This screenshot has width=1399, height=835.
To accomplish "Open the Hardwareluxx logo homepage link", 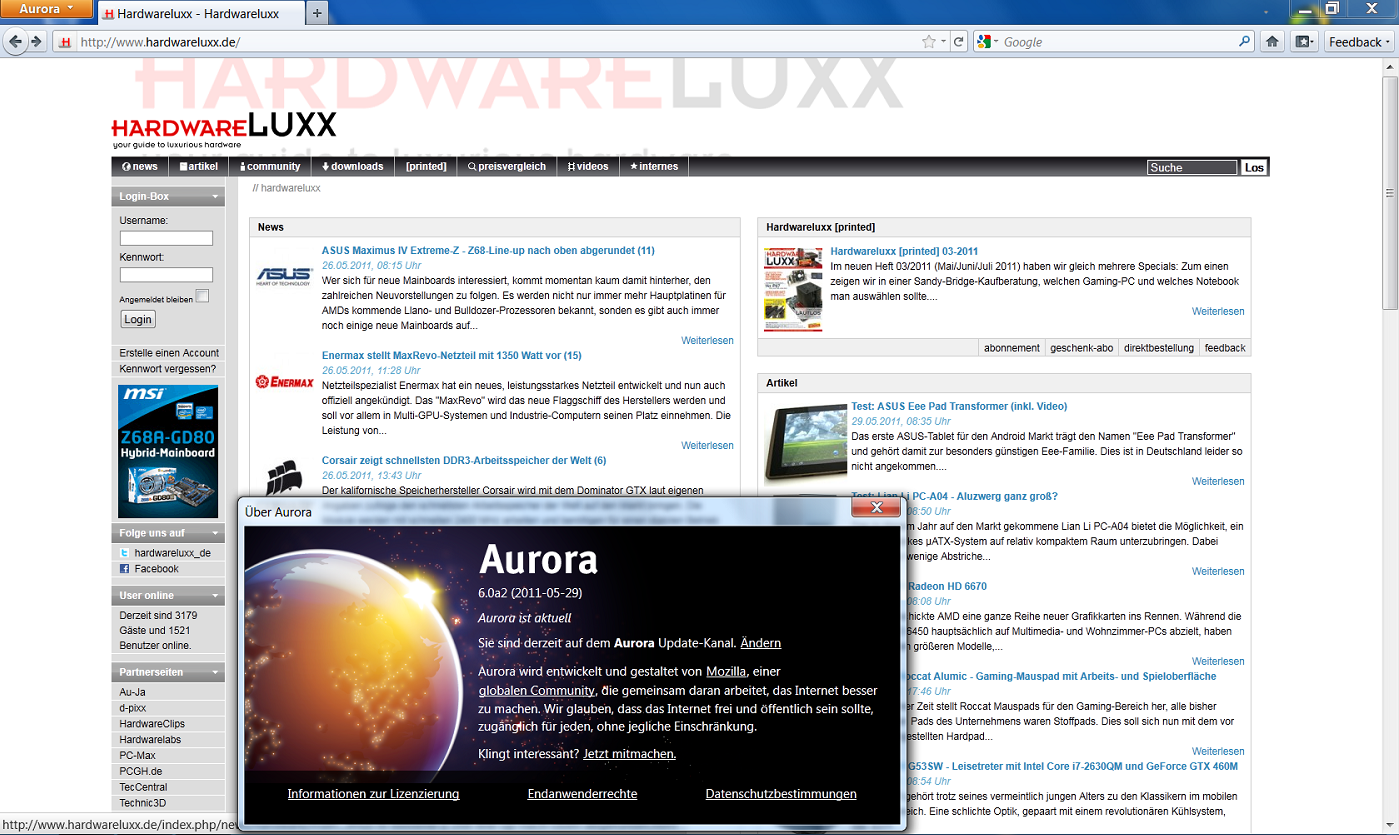I will click(x=224, y=130).
